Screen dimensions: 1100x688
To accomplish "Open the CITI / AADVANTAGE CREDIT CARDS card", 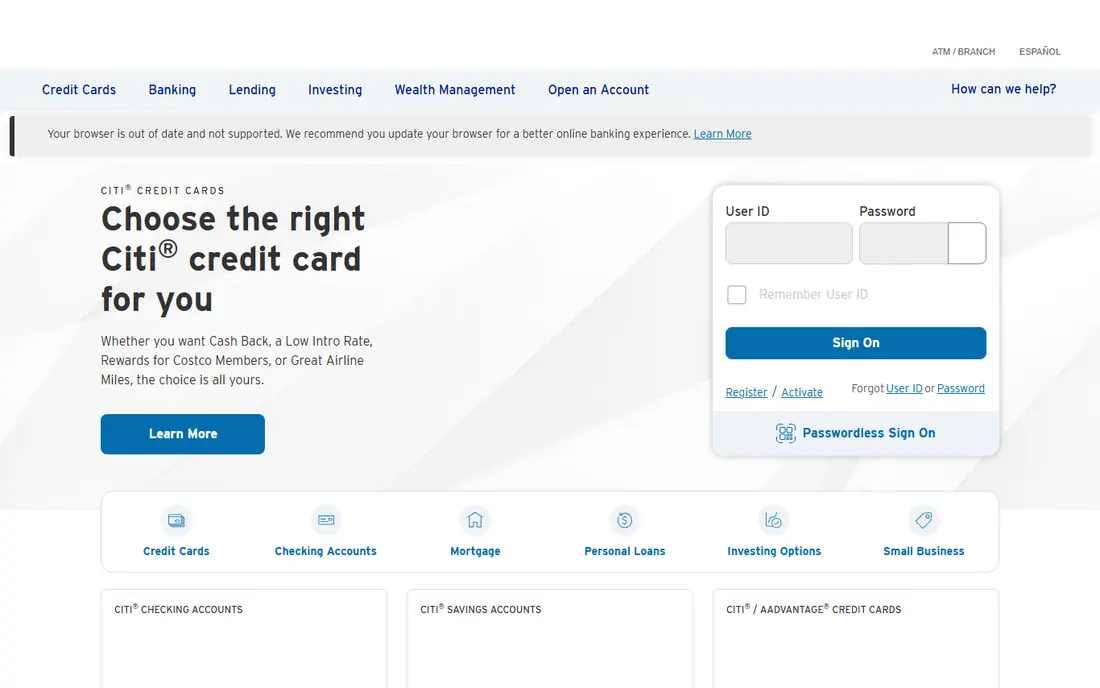I will coord(855,638).
